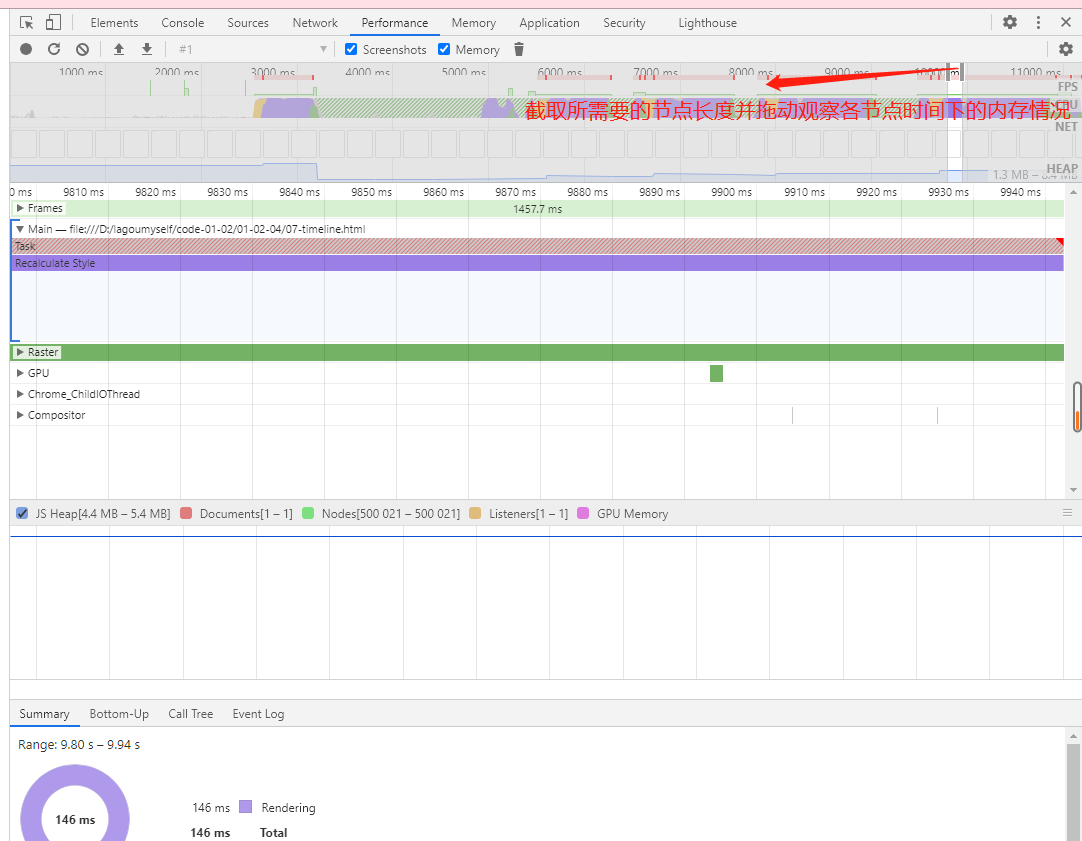
Task: Open the capture settings gear
Action: pos(1064,48)
